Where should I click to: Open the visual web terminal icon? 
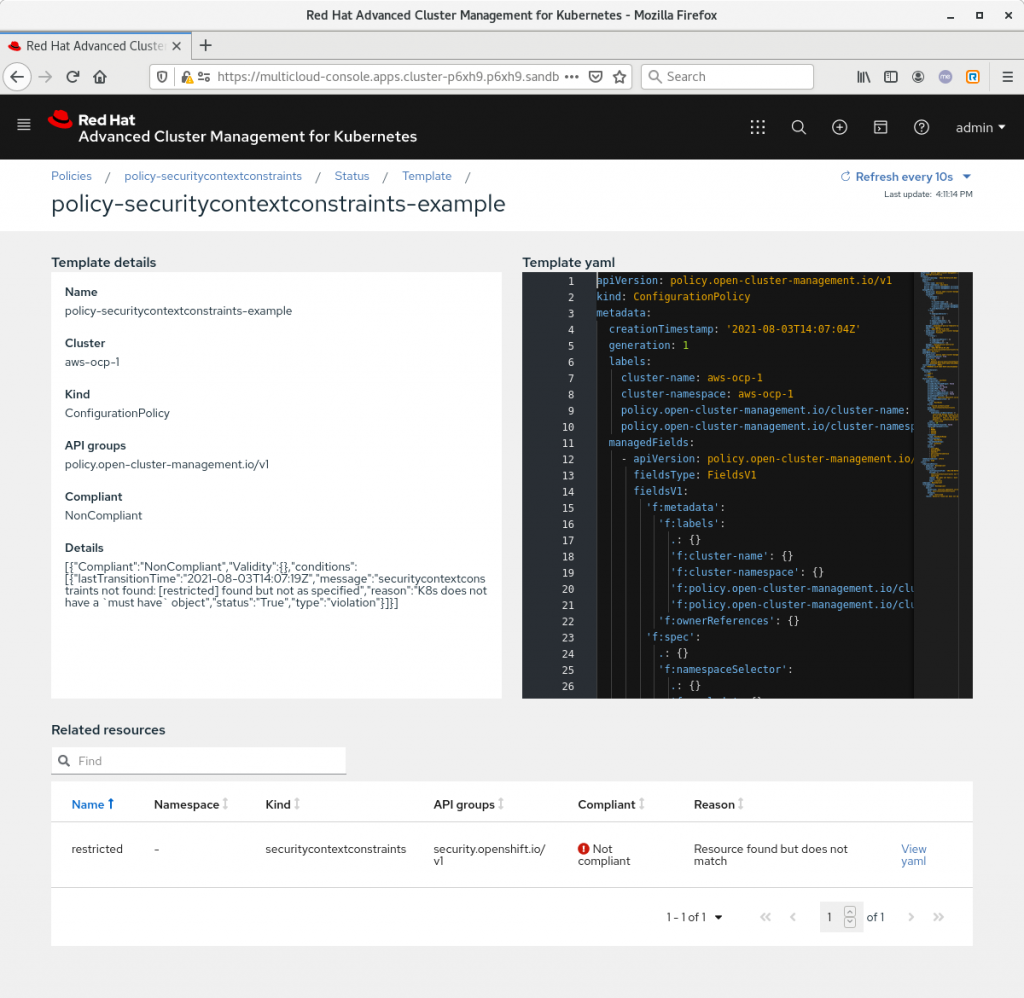click(880, 127)
